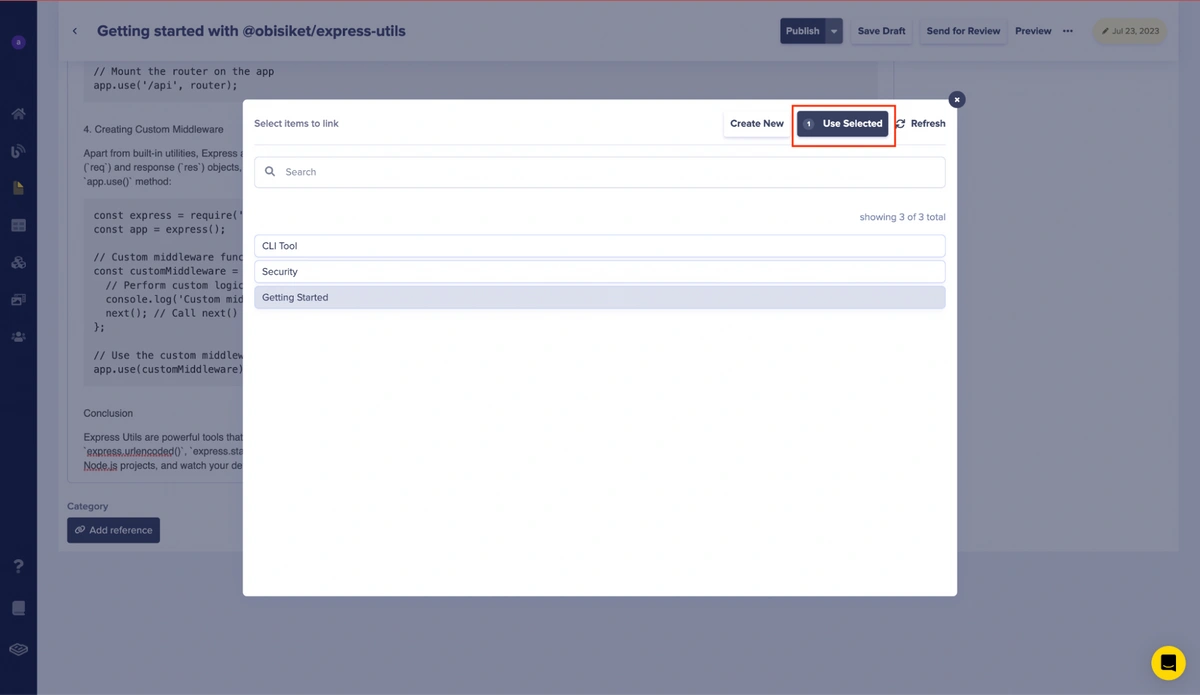Open the media gallery sidebar icon
This screenshot has width=1200, height=695.
(18, 300)
